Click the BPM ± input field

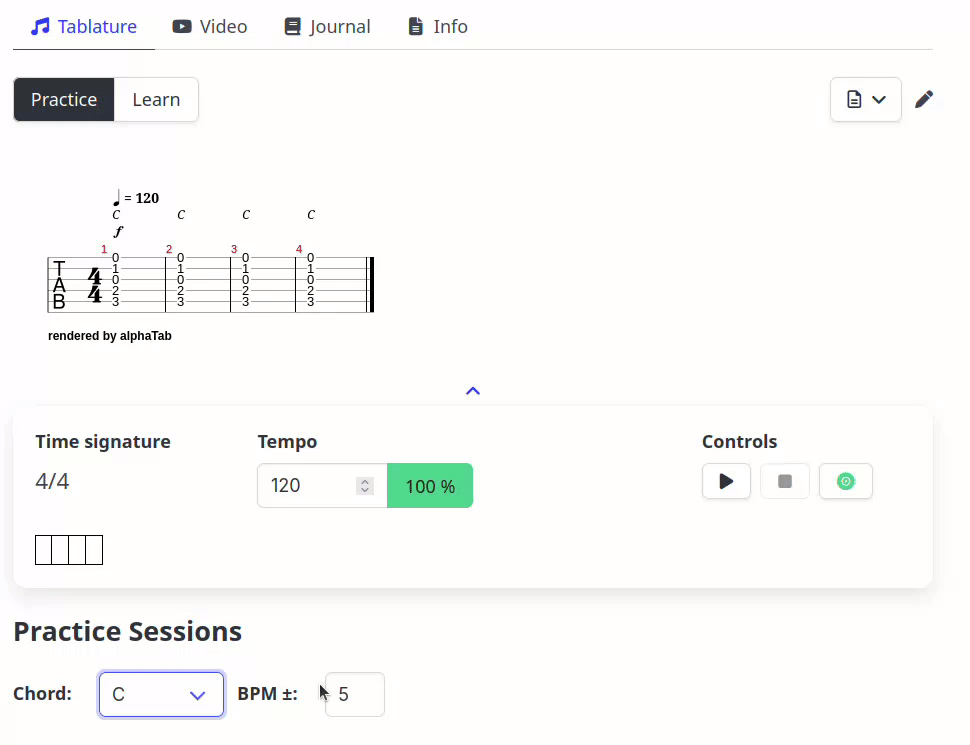click(353, 693)
